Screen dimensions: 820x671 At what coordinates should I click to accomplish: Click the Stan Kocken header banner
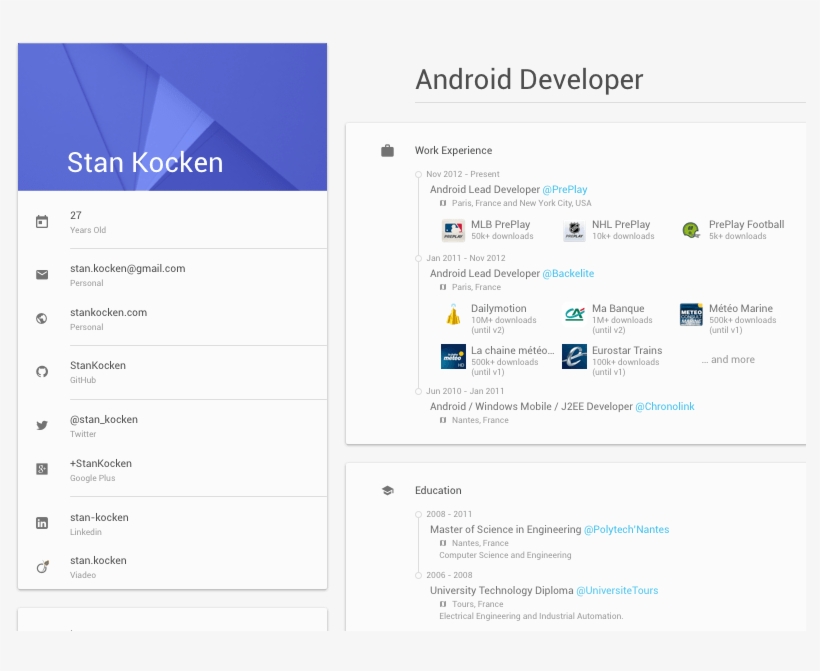tap(172, 116)
